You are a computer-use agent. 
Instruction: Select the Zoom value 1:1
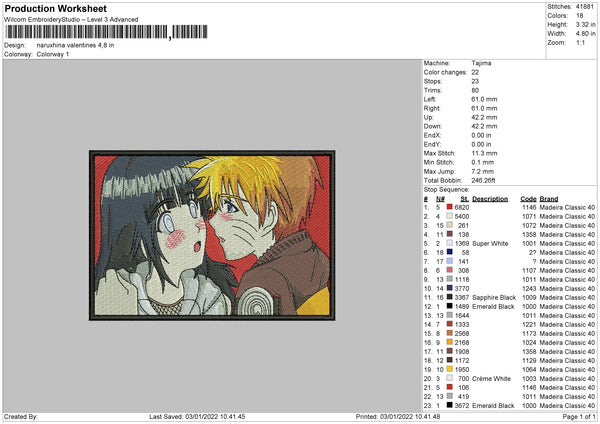tap(580, 42)
